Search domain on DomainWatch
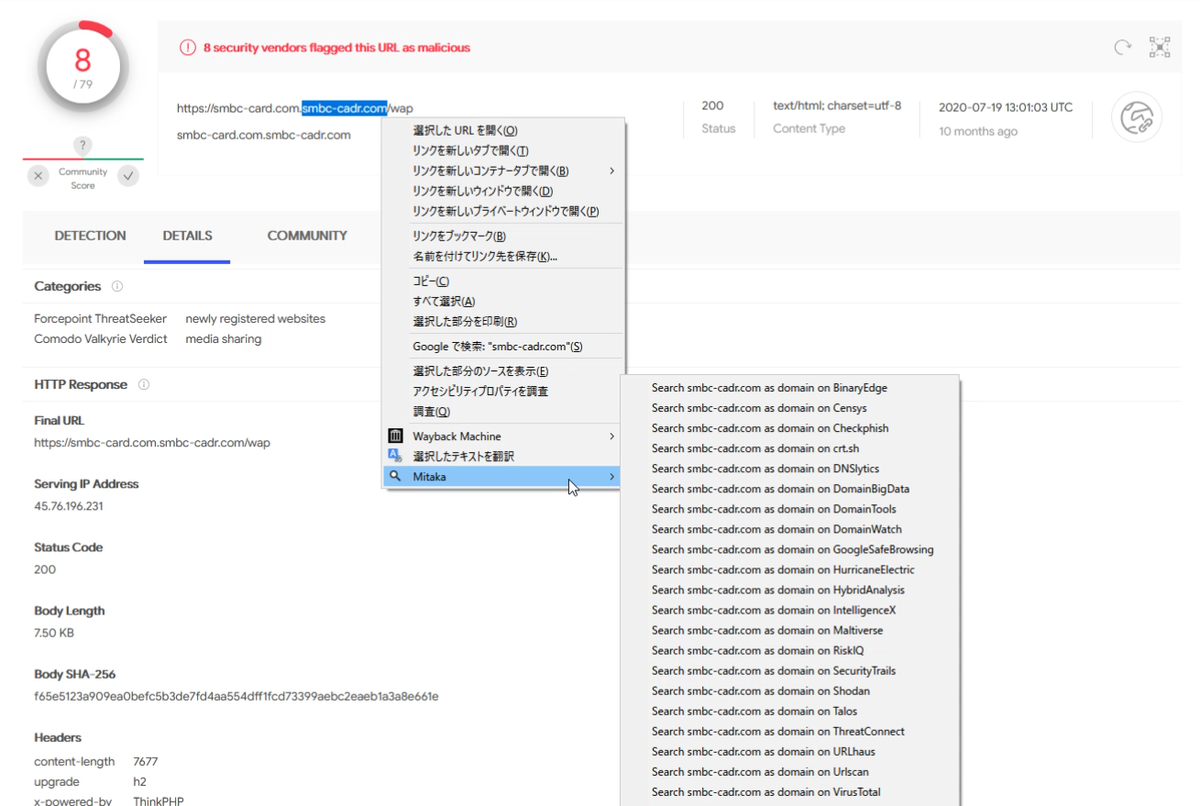The height and width of the screenshot is (806, 1200). 790,529
